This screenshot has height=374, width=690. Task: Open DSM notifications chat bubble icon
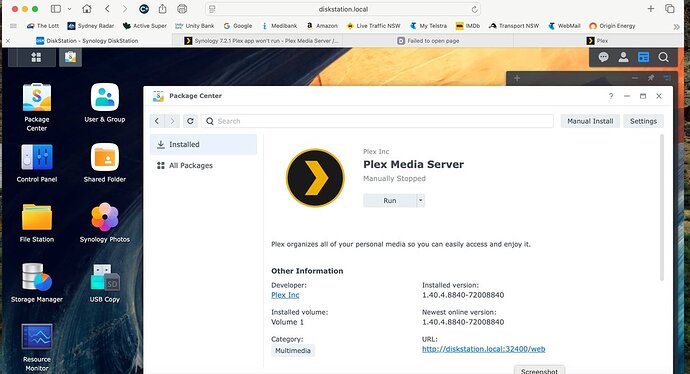pos(603,57)
